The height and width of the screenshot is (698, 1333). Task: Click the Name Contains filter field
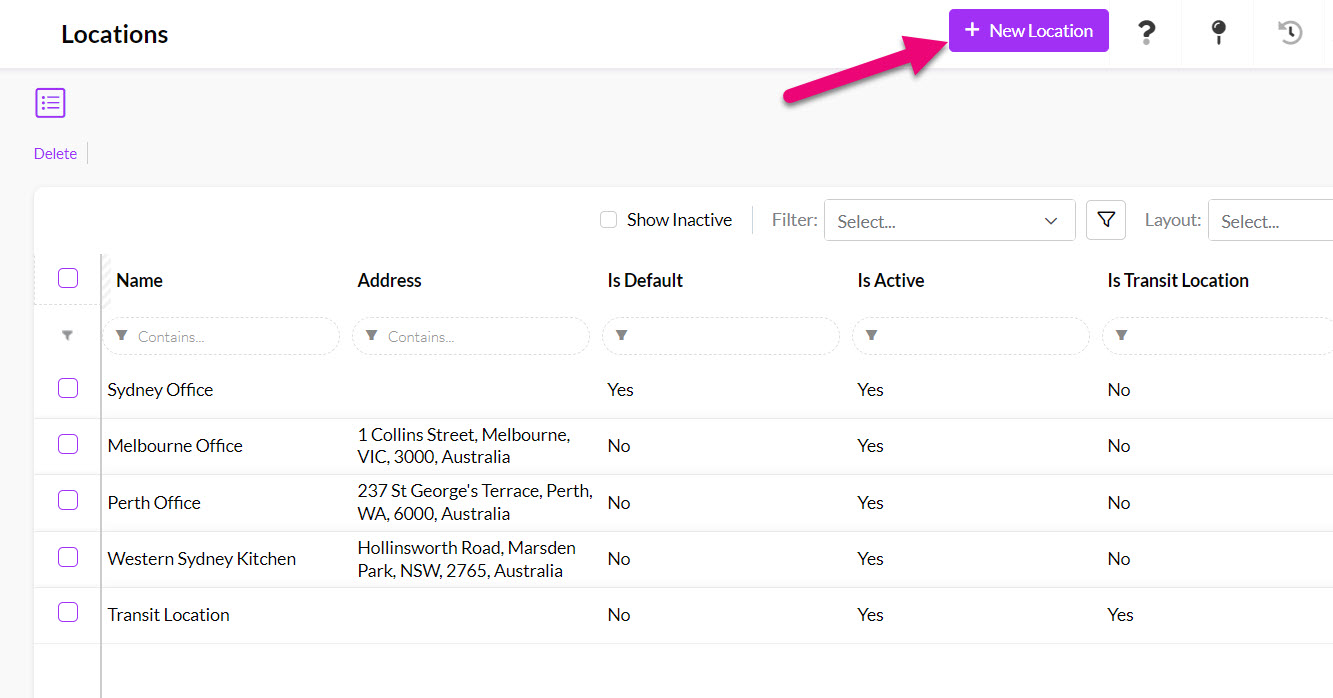point(221,337)
